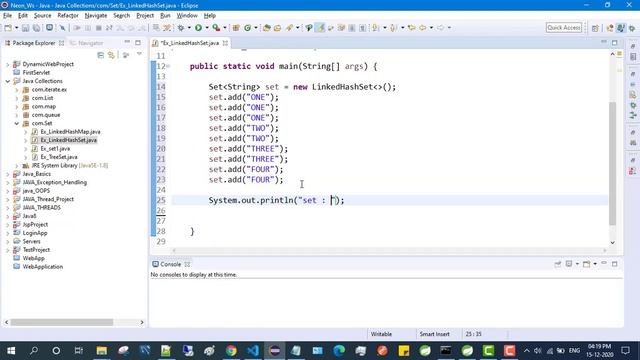Open Microsoft Edge from the taskbar

coord(339,350)
